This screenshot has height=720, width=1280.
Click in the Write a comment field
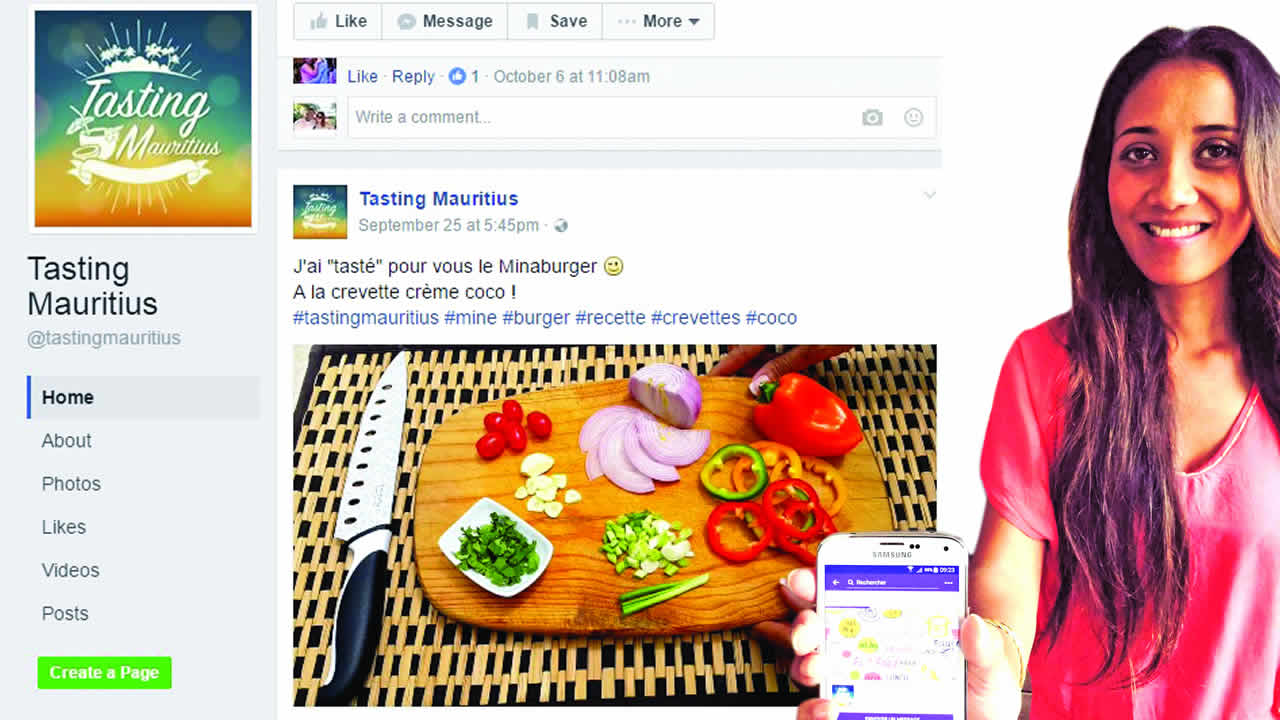point(600,117)
